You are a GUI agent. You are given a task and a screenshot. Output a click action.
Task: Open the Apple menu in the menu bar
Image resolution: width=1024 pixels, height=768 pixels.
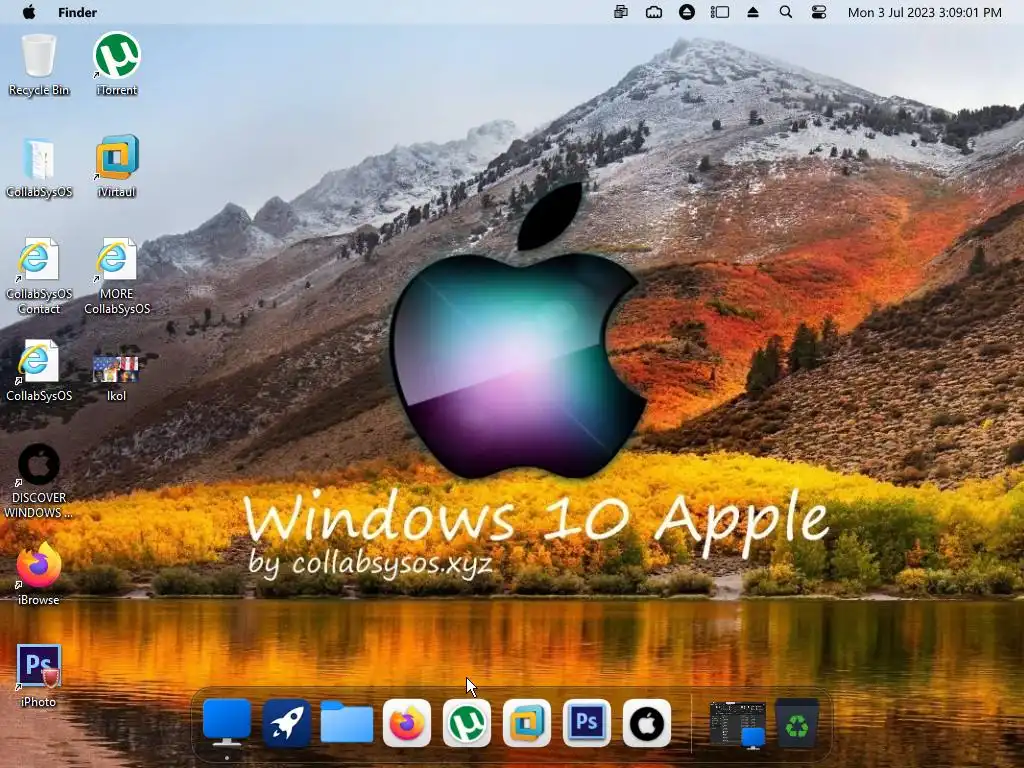pos(29,12)
